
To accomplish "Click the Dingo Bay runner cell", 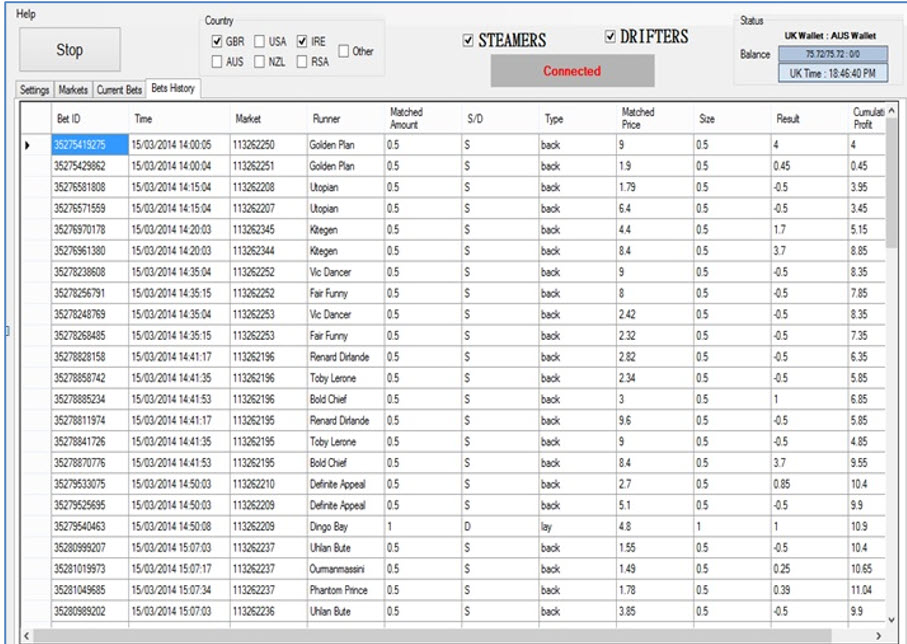I will 345,527.
